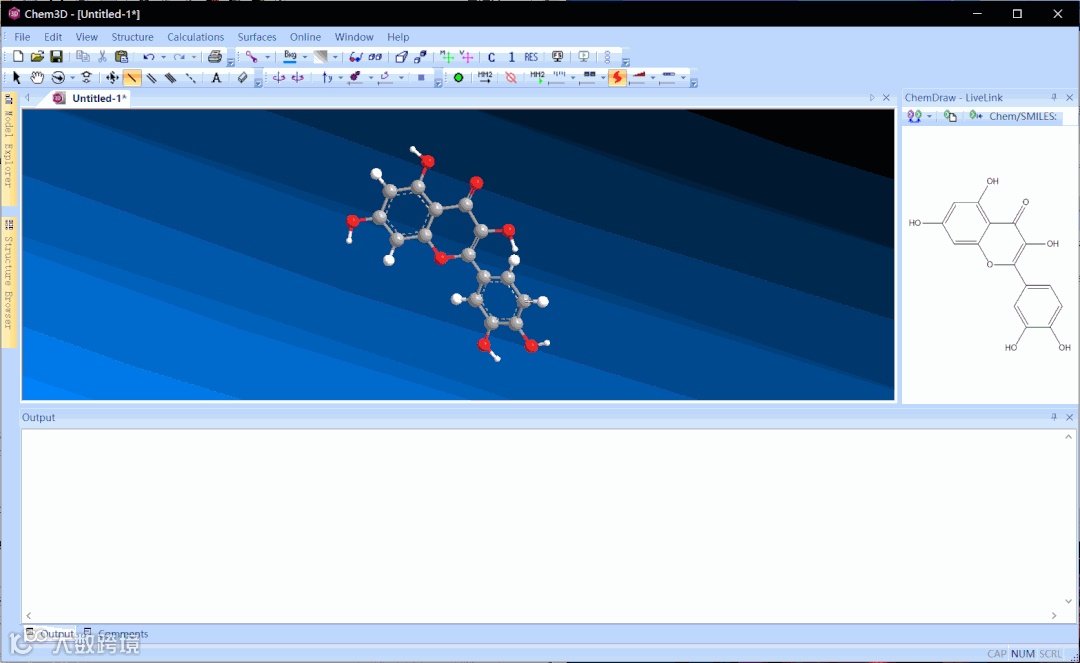Toggle the highlighted red lightning icon
Image resolution: width=1080 pixels, height=663 pixels.
617,78
